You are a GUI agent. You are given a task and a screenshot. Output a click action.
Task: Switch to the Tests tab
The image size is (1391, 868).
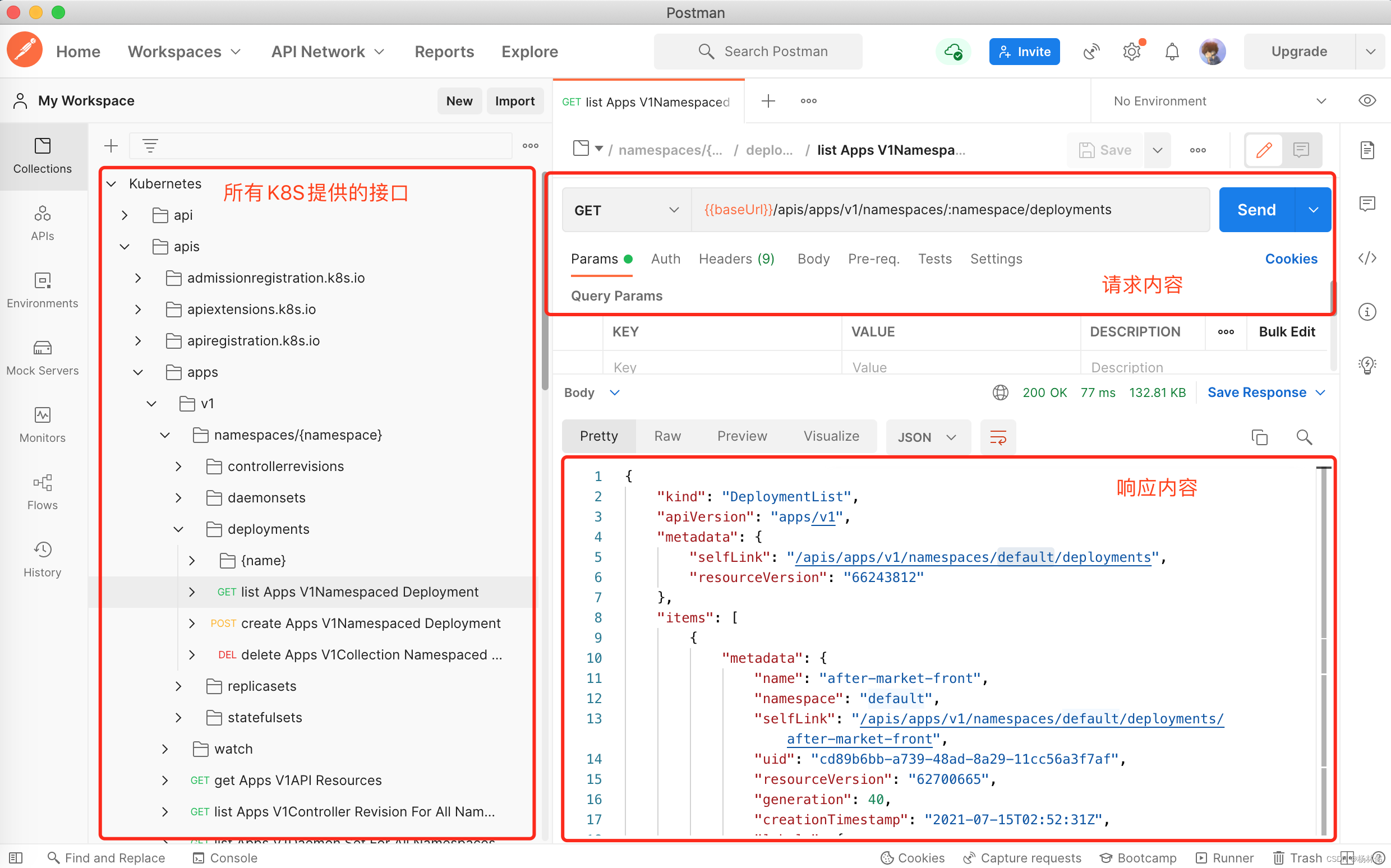(934, 259)
